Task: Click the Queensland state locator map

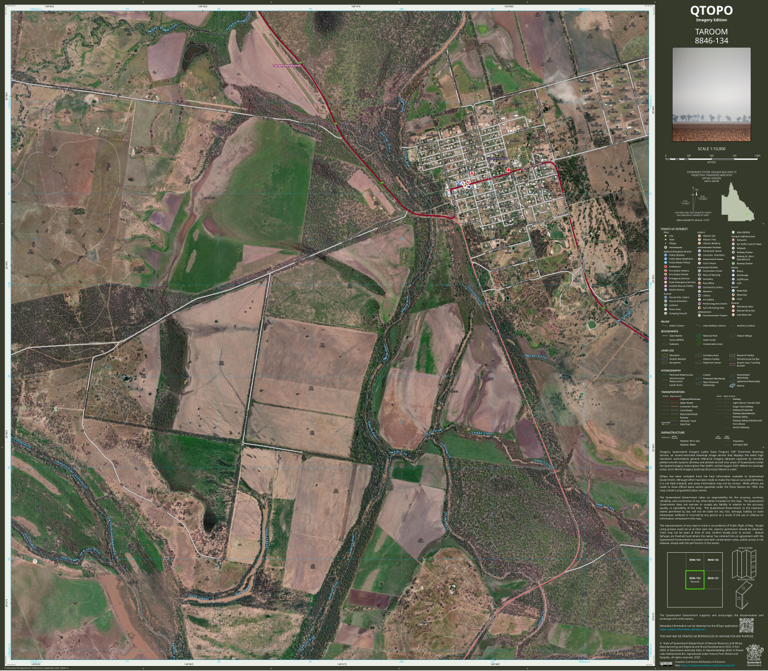Action: pyautogui.click(x=737, y=202)
